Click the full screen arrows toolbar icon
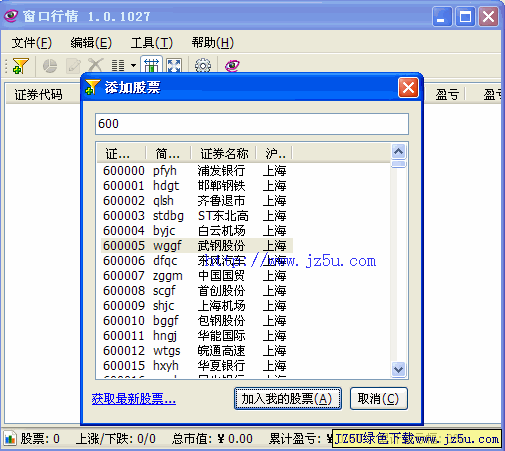The width and height of the screenshot is (505, 451). tap(174, 66)
